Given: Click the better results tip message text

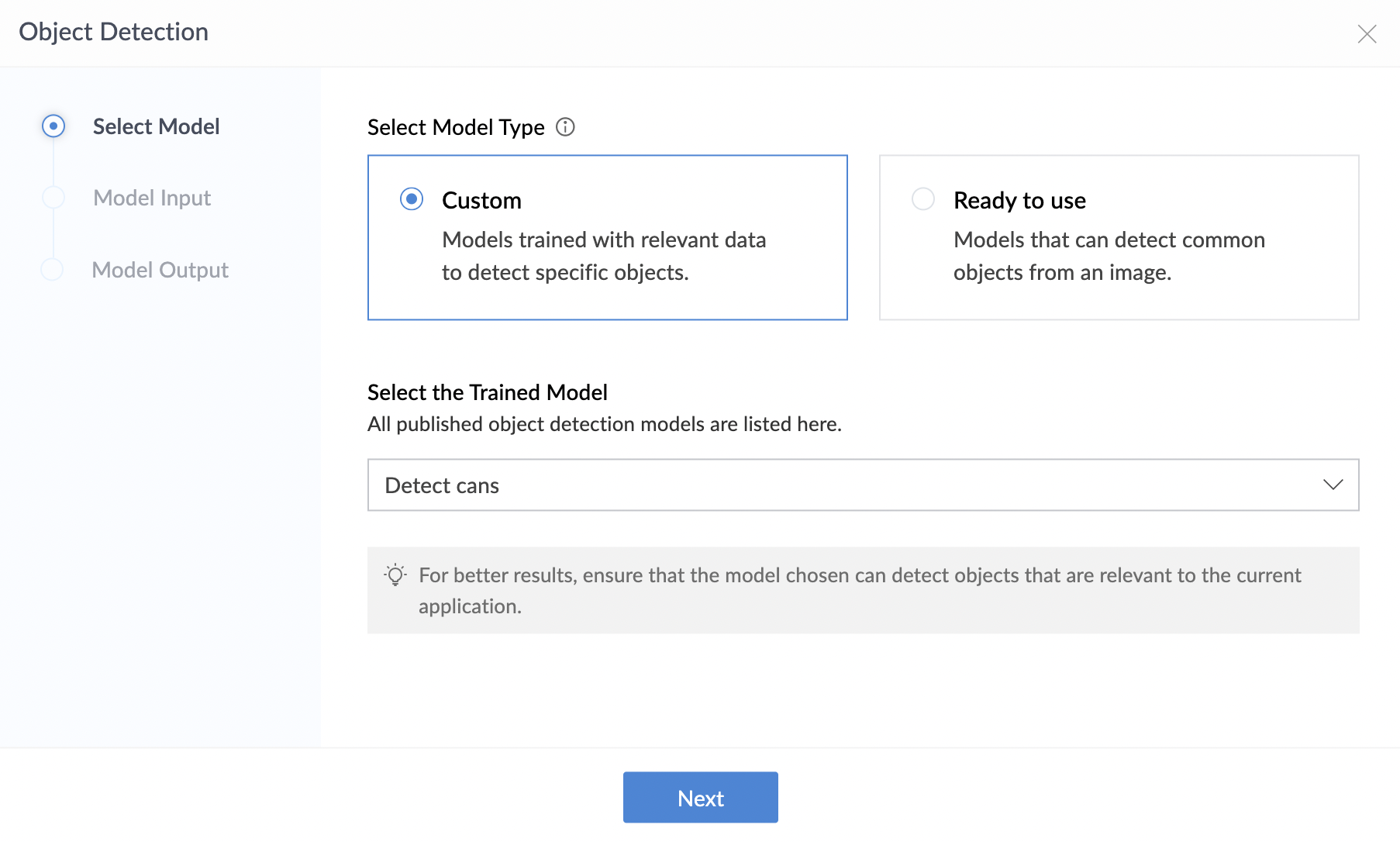Looking at the screenshot, I should point(859,590).
